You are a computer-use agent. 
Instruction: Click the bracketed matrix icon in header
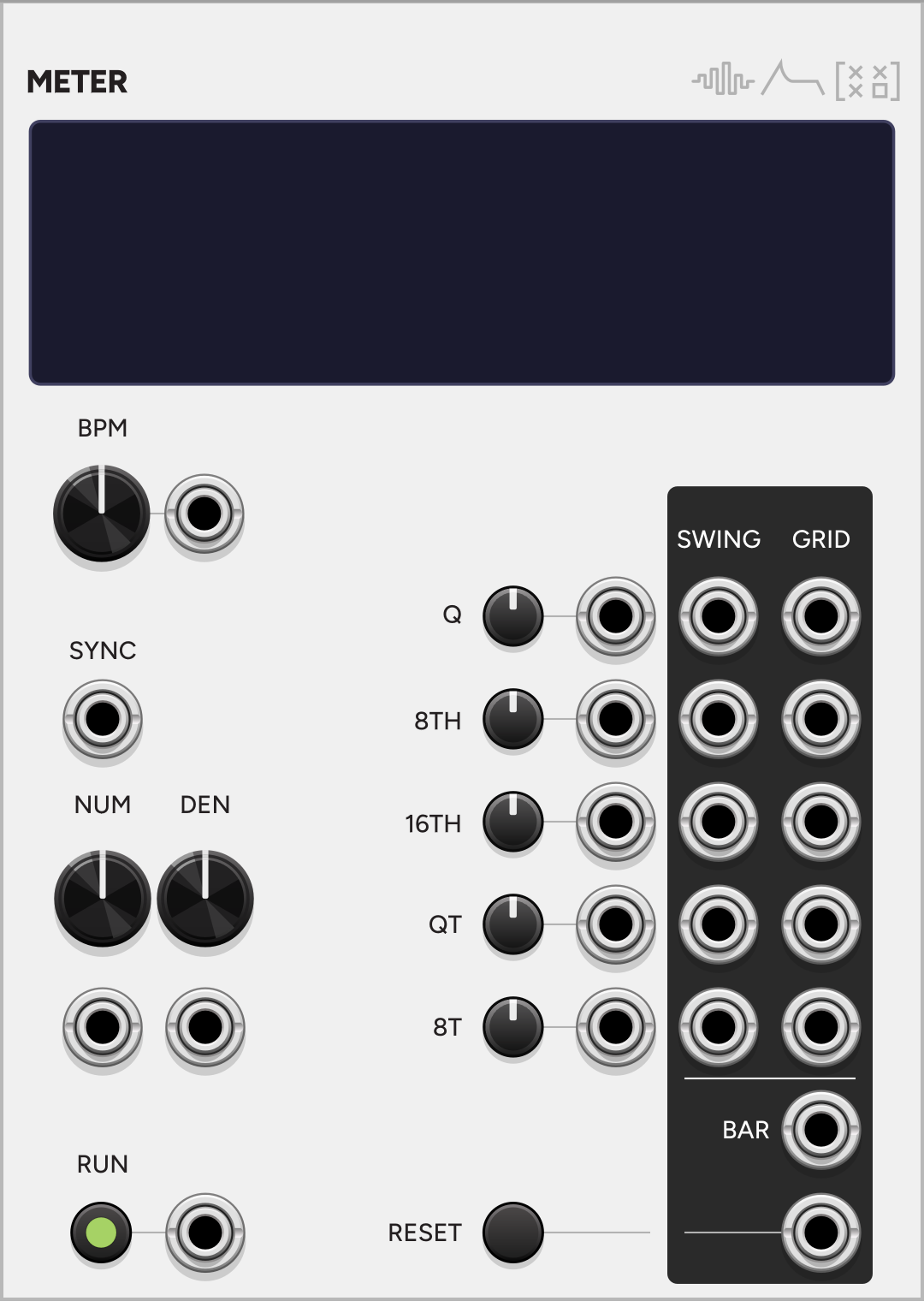point(868,81)
